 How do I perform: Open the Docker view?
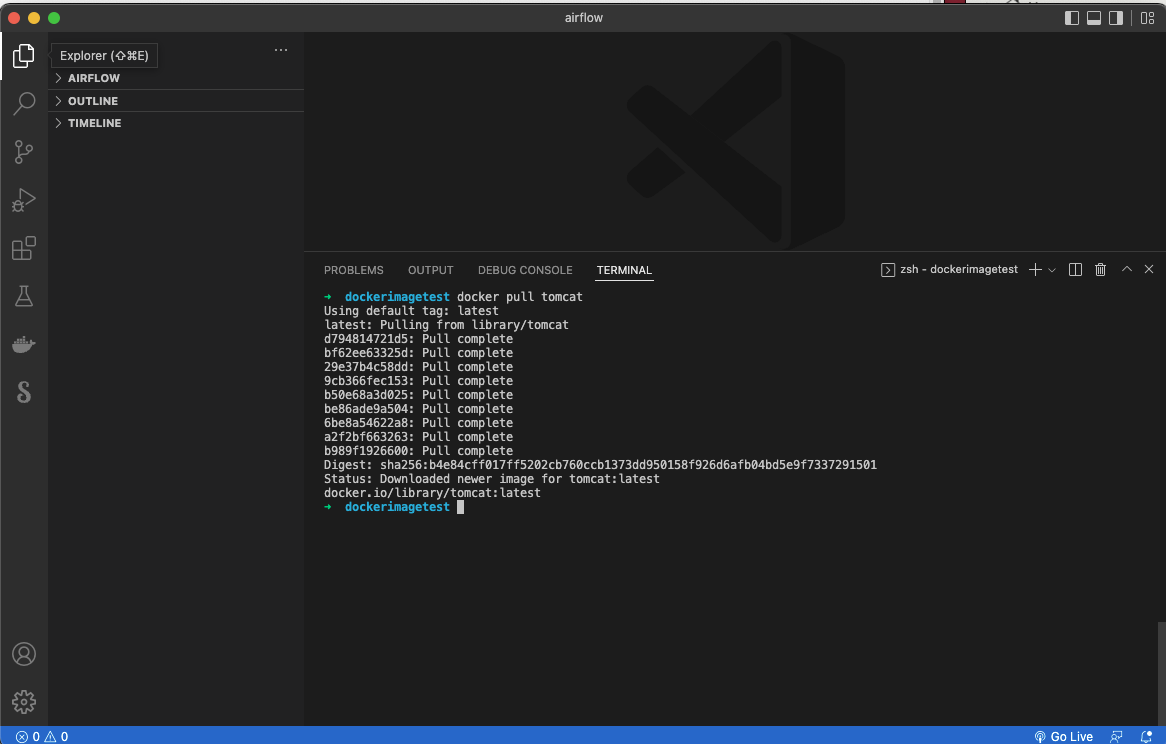[x=24, y=344]
